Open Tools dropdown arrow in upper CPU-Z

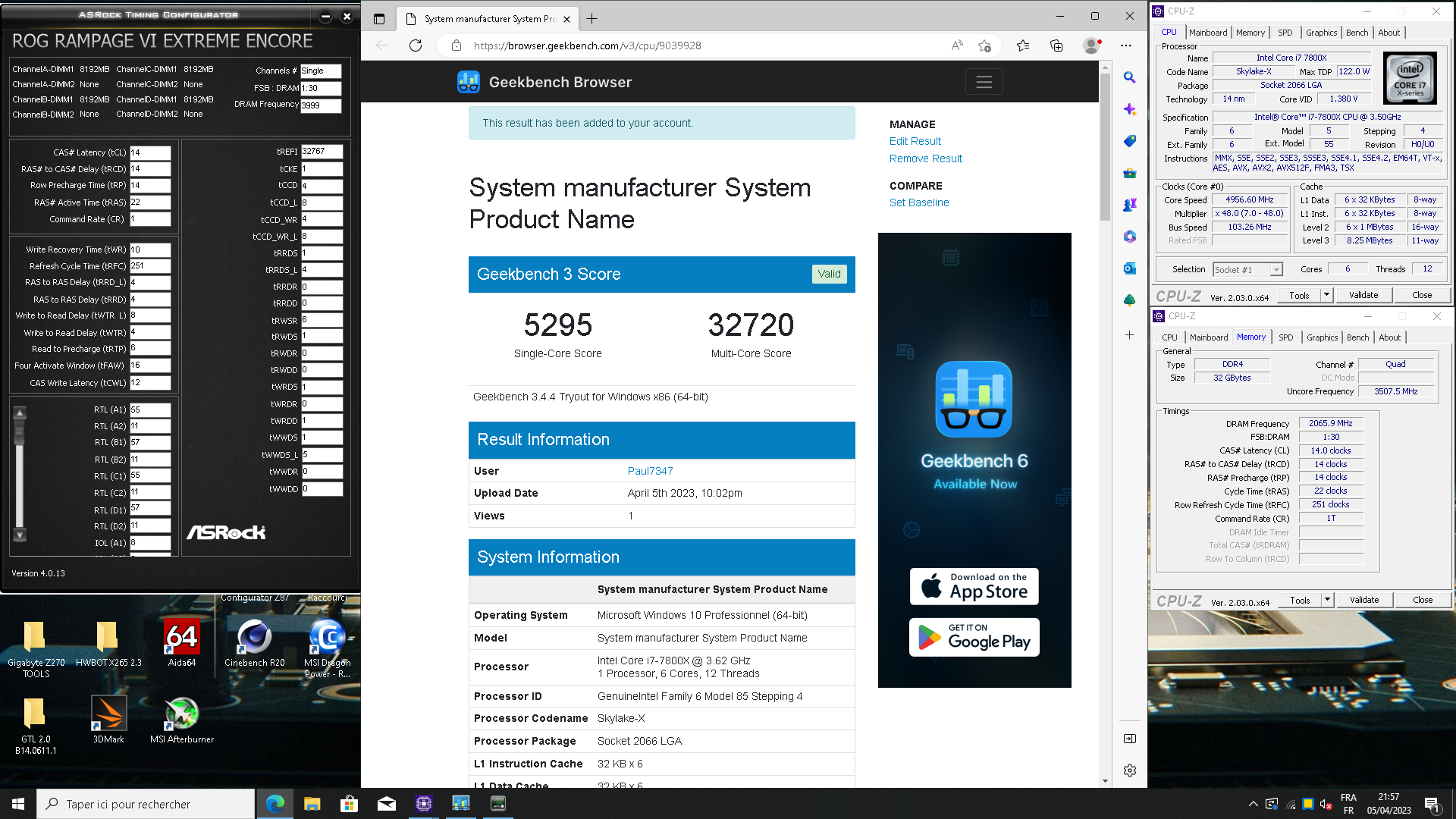tap(1326, 295)
